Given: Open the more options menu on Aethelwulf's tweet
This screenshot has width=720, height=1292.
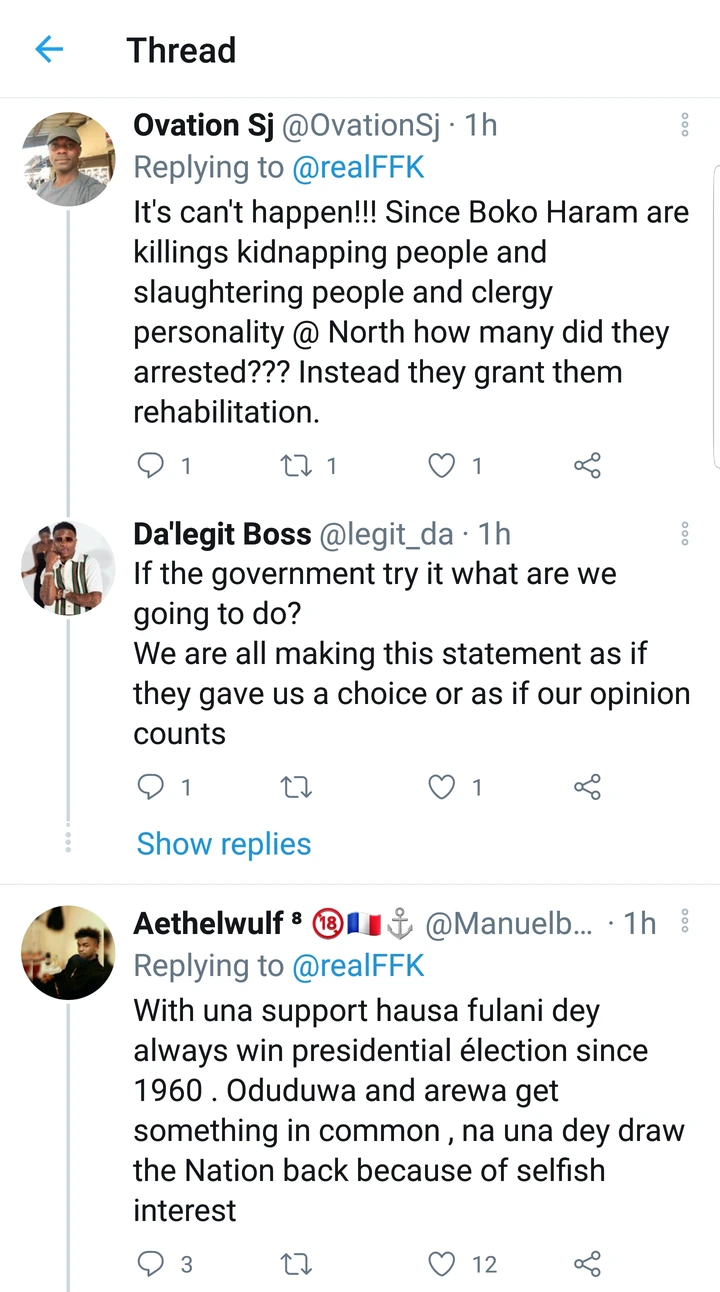Looking at the screenshot, I should tap(685, 922).
